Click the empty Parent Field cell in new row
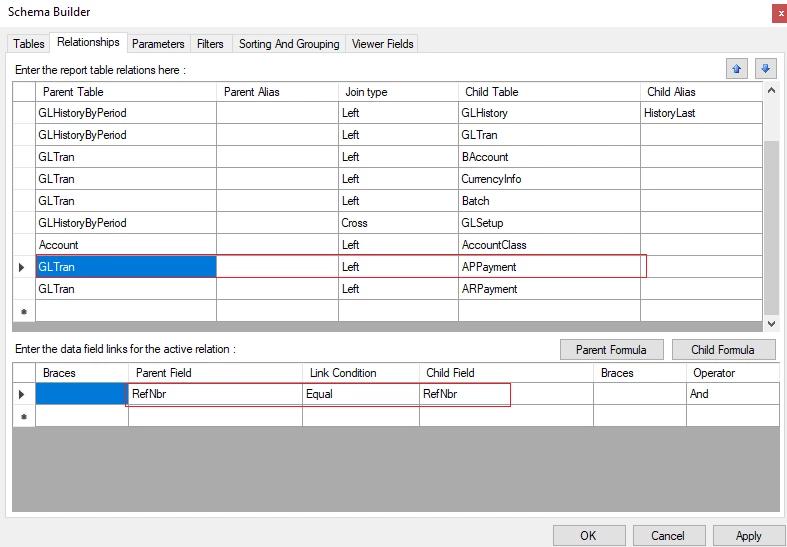This screenshot has height=547, width=787. coord(215,416)
